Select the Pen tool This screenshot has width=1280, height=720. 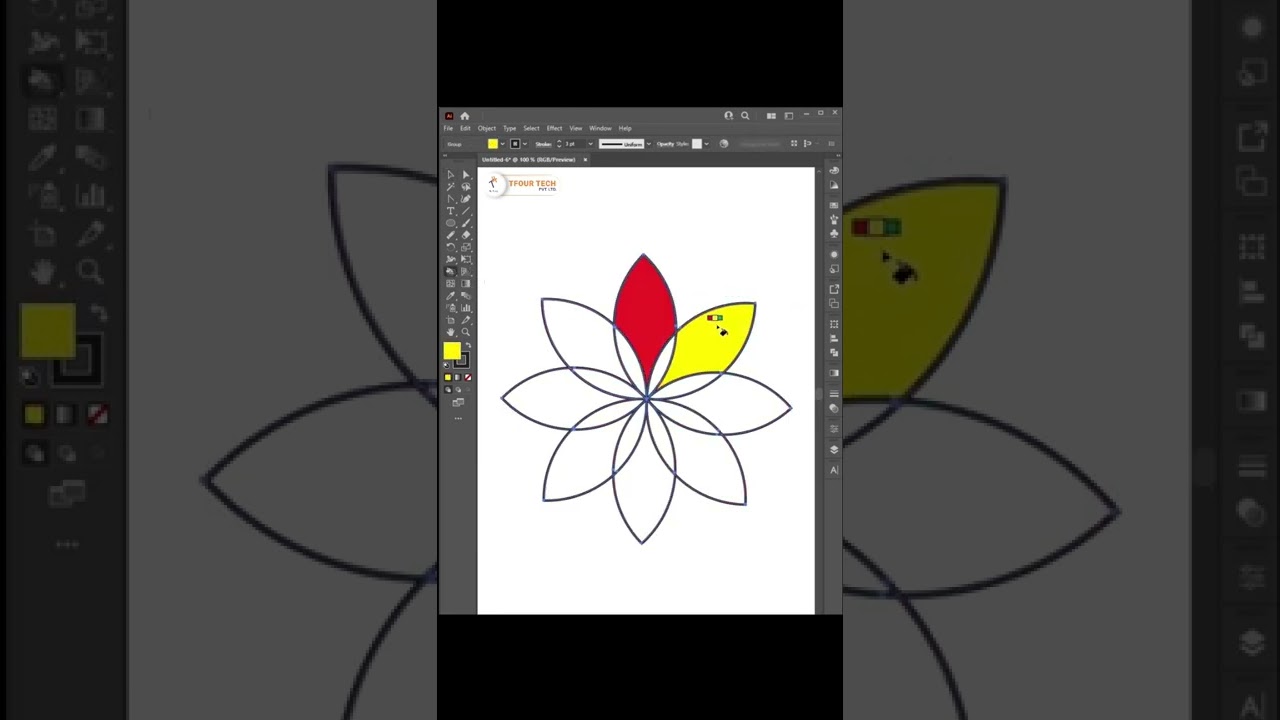[451, 199]
